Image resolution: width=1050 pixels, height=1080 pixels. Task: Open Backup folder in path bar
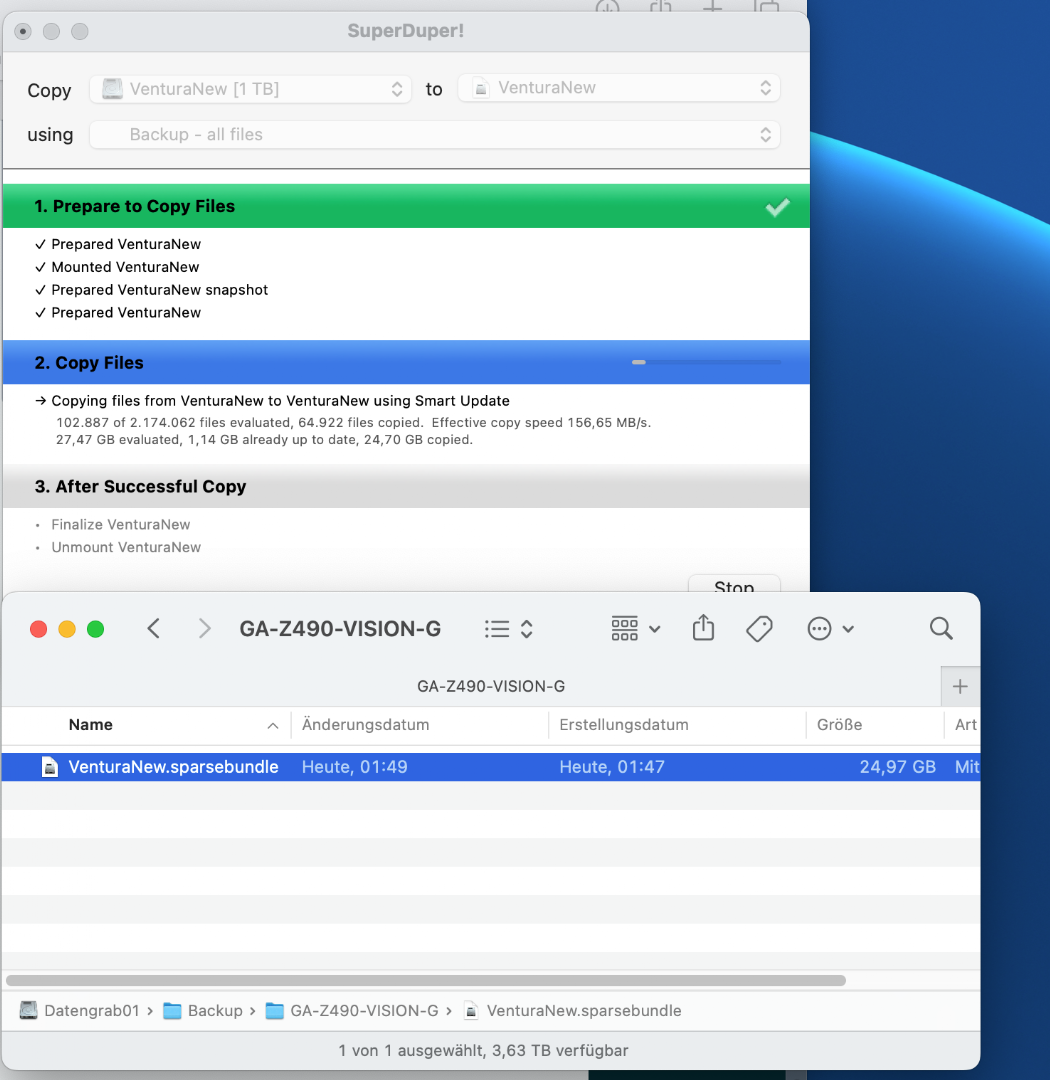[x=215, y=1010]
